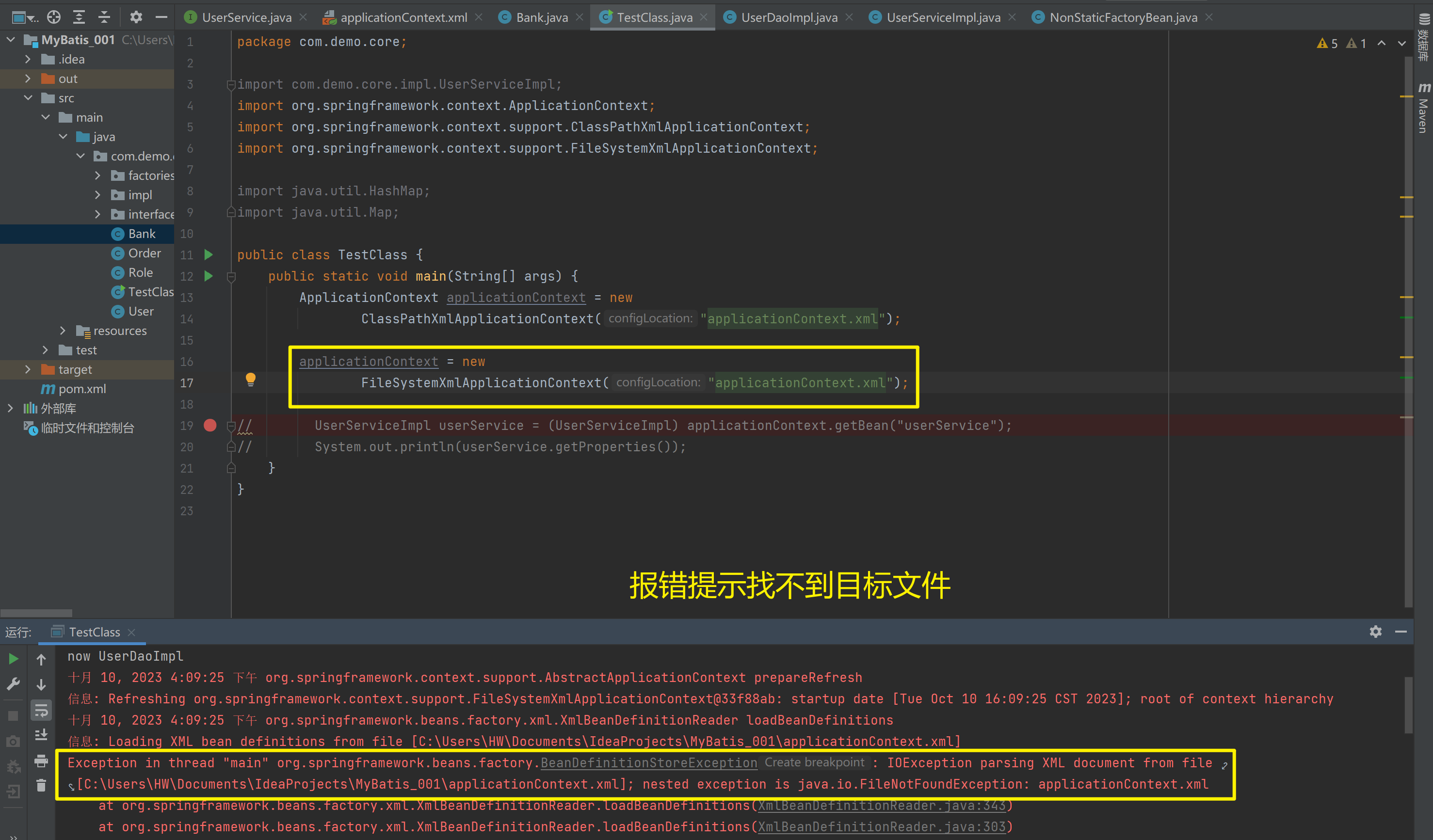Click the scroll to end icon

click(41, 735)
